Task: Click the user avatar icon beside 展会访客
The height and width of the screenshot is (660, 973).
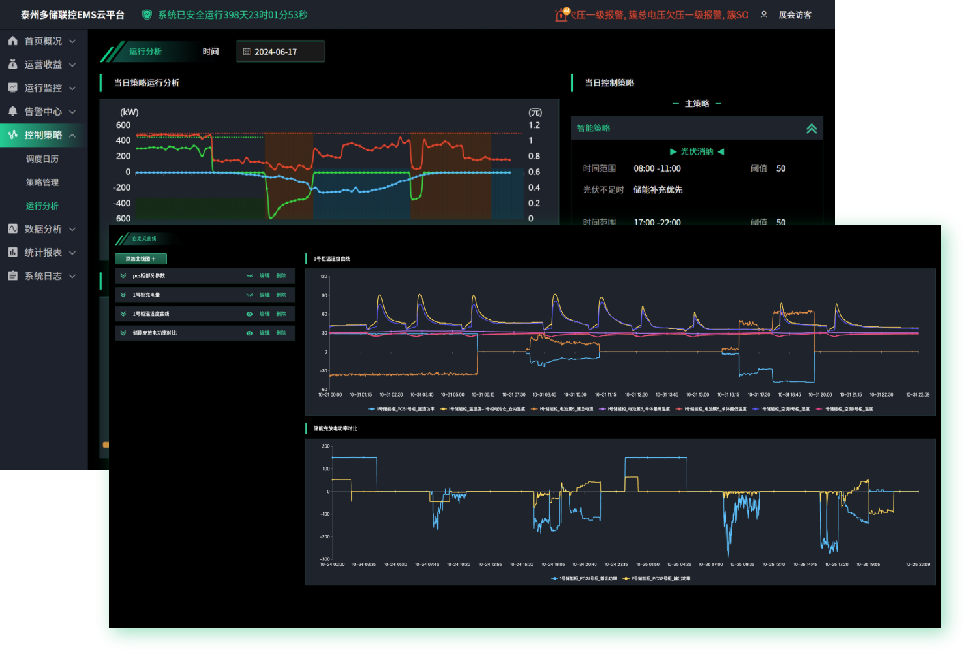Action: point(764,15)
